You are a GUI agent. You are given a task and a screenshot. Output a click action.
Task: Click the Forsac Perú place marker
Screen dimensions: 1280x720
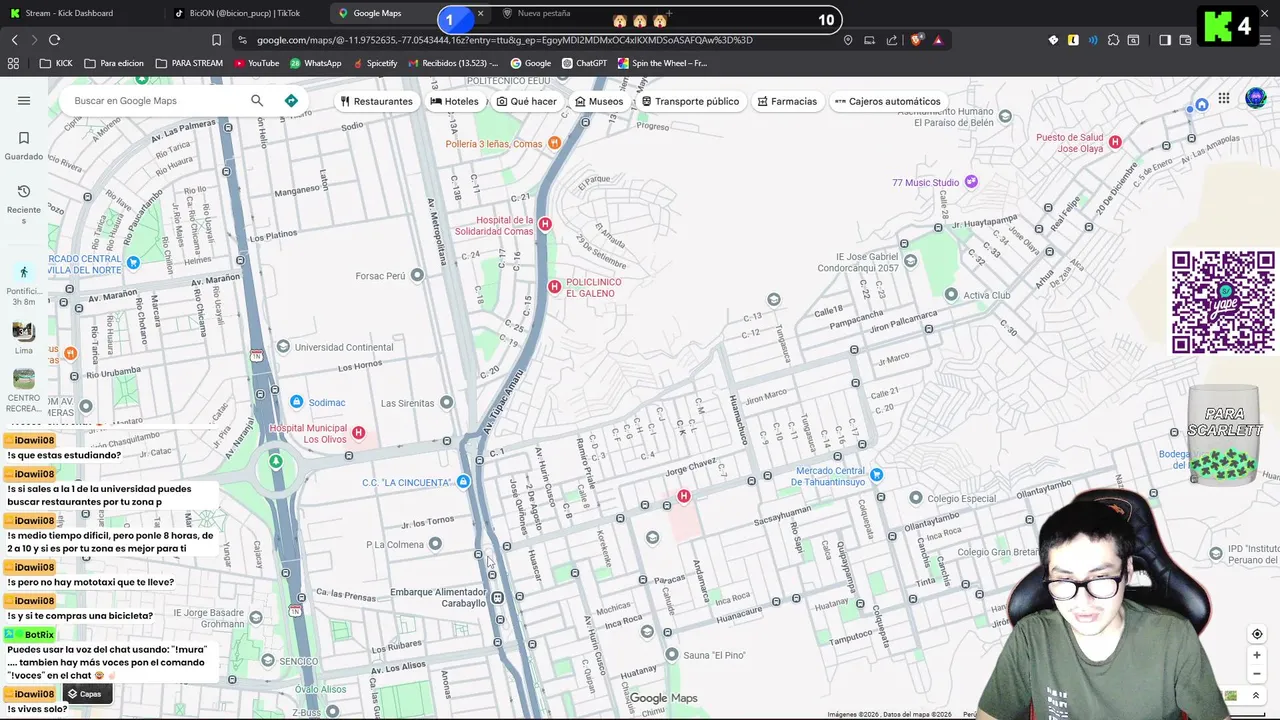point(417,275)
